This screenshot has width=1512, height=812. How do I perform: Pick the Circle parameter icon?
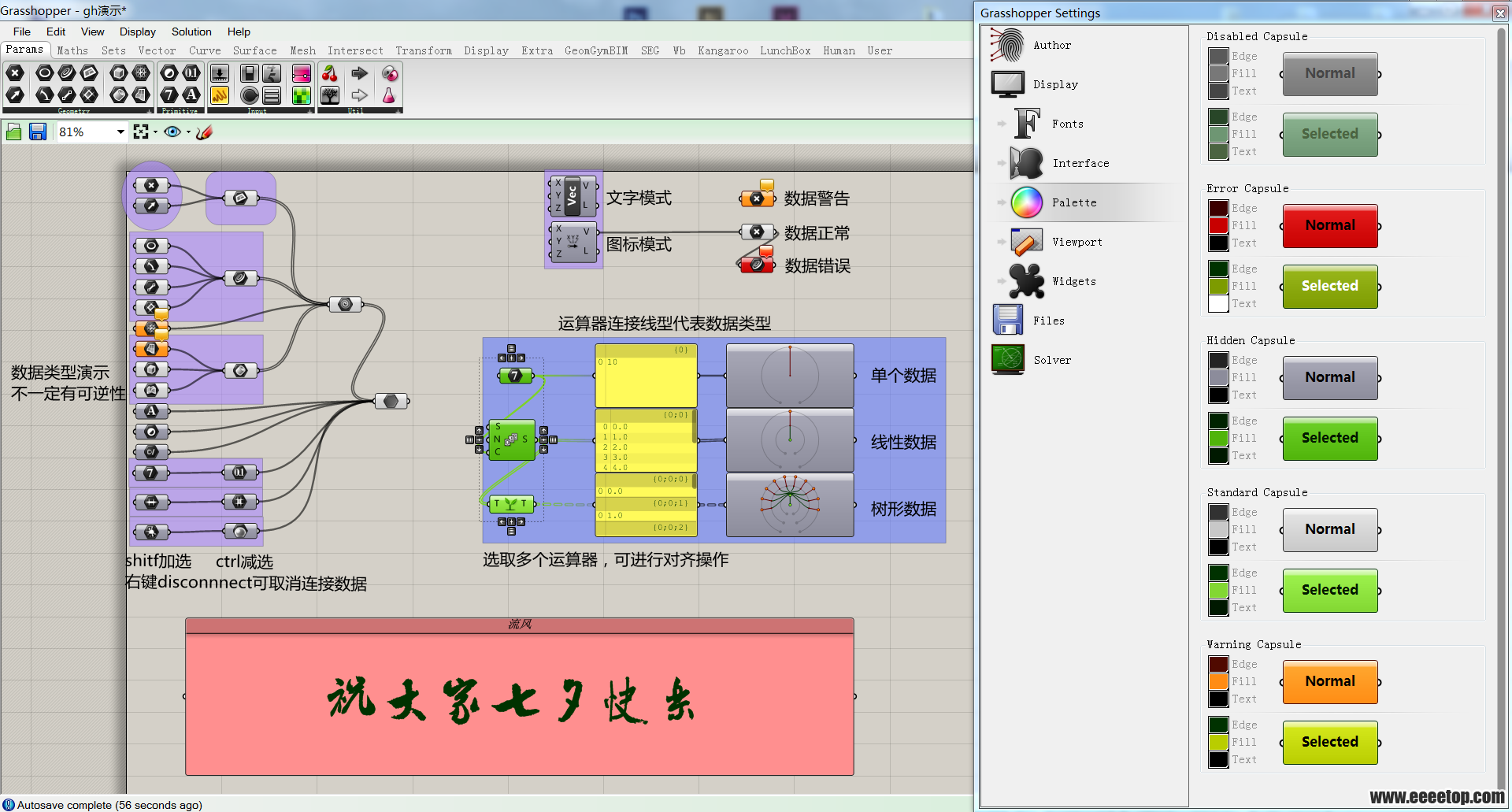pyautogui.click(x=45, y=73)
